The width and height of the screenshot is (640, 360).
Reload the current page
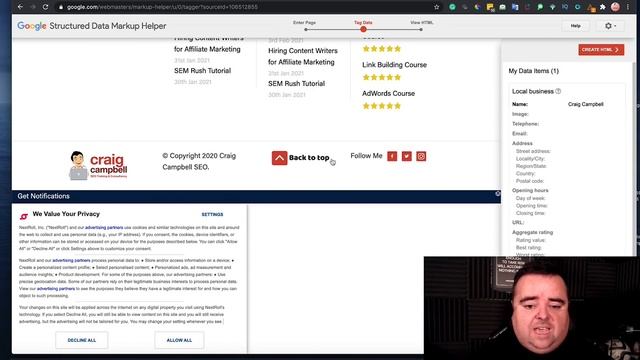(45, 7)
